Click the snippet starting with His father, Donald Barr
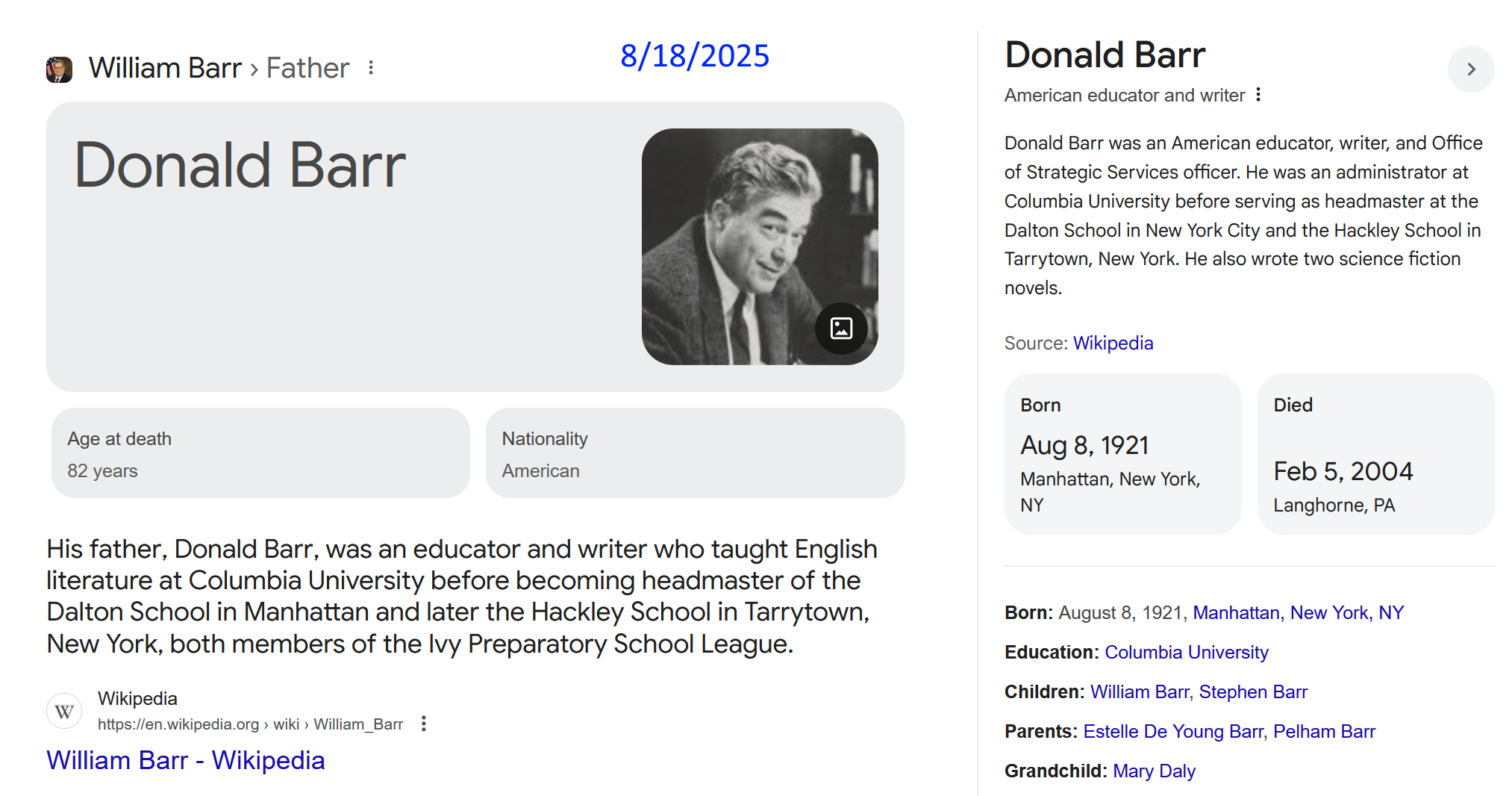 coord(462,596)
